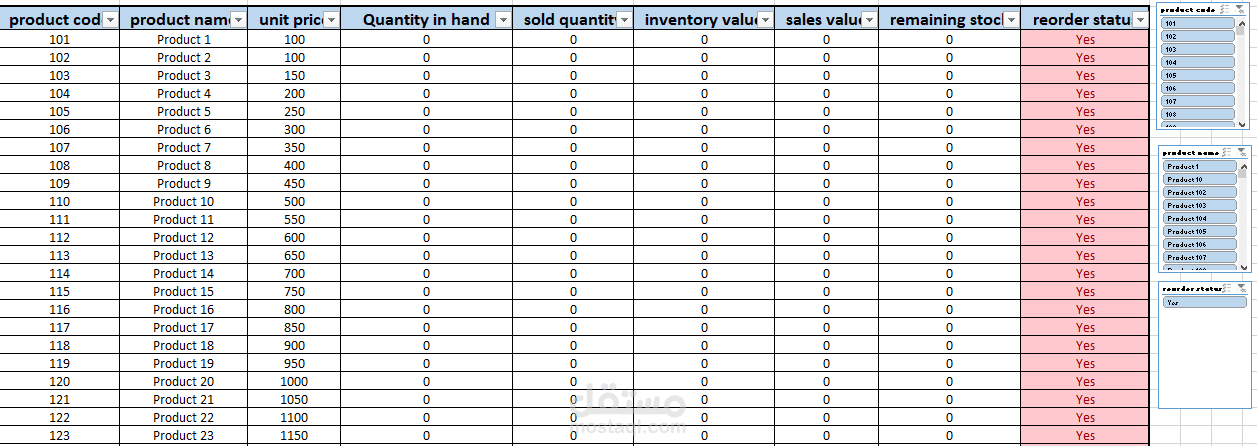Click product code slicer scrollbar down arrow
Viewport: 1257px width, 446px height.
(1241, 125)
